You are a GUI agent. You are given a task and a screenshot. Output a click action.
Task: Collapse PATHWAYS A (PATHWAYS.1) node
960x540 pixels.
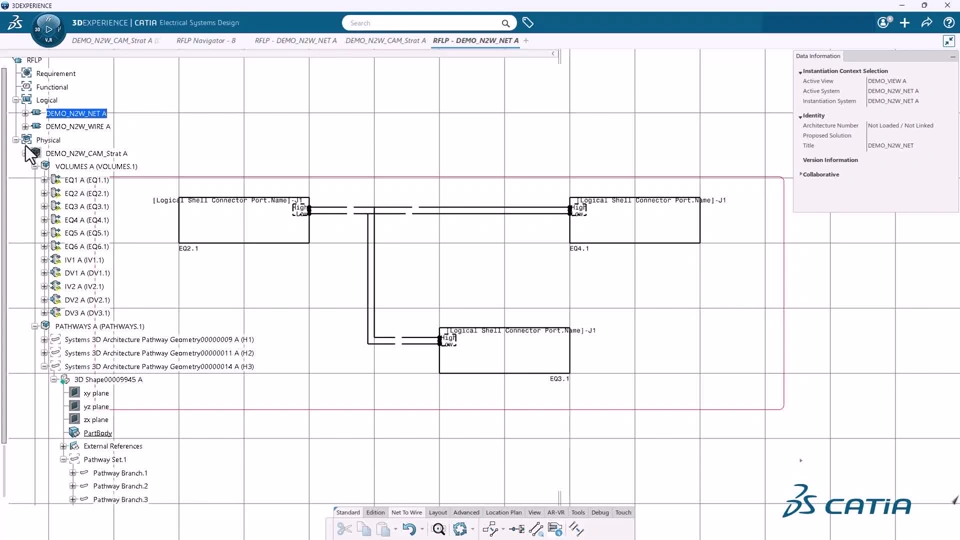coord(35,326)
